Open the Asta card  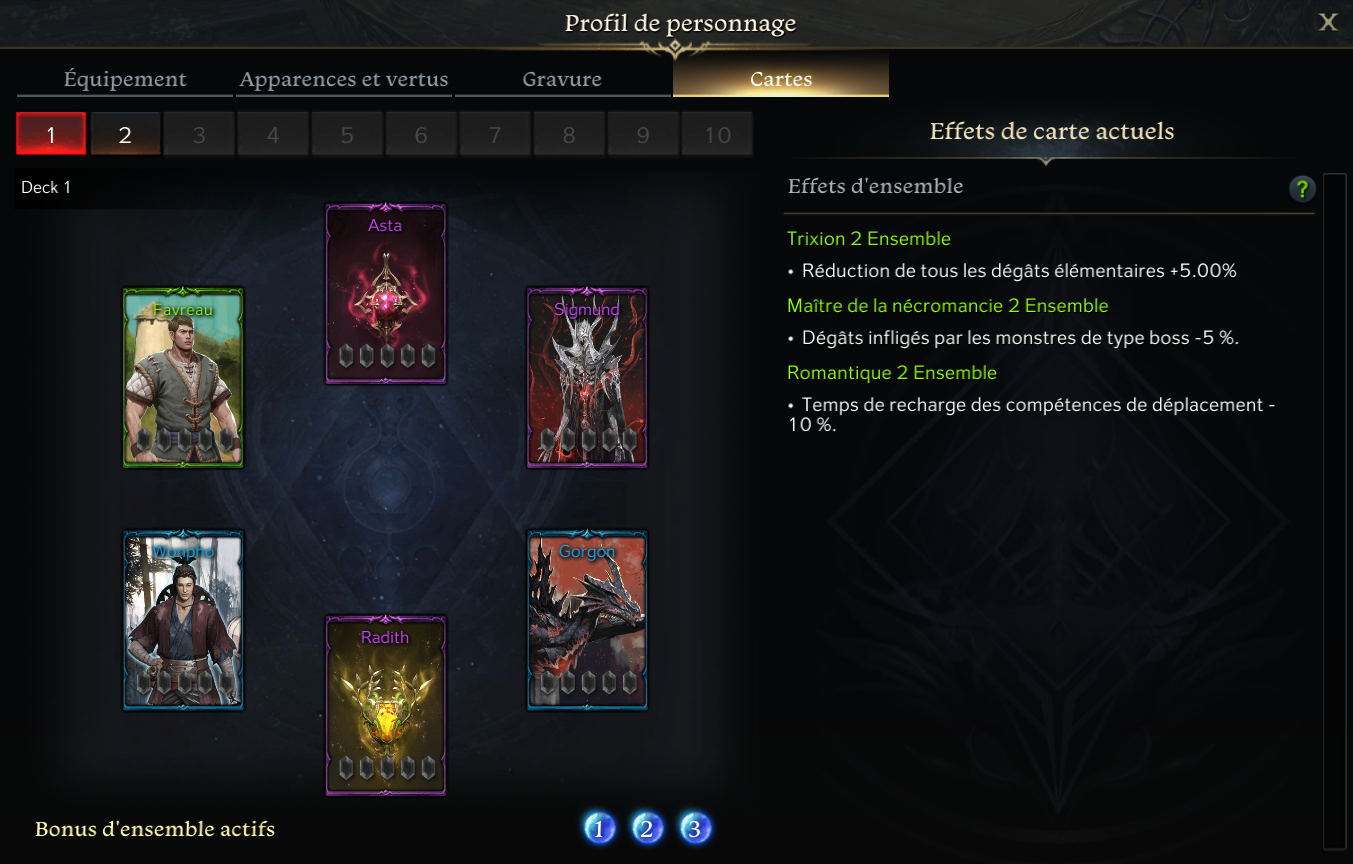[x=386, y=294]
